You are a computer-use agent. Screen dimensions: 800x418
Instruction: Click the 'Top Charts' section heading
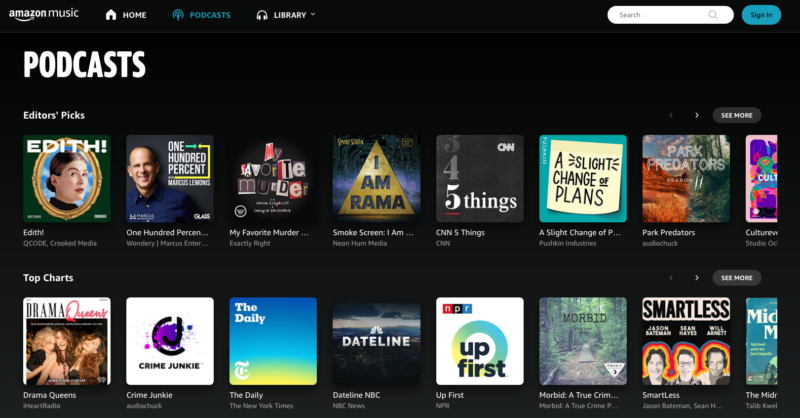[x=48, y=278]
